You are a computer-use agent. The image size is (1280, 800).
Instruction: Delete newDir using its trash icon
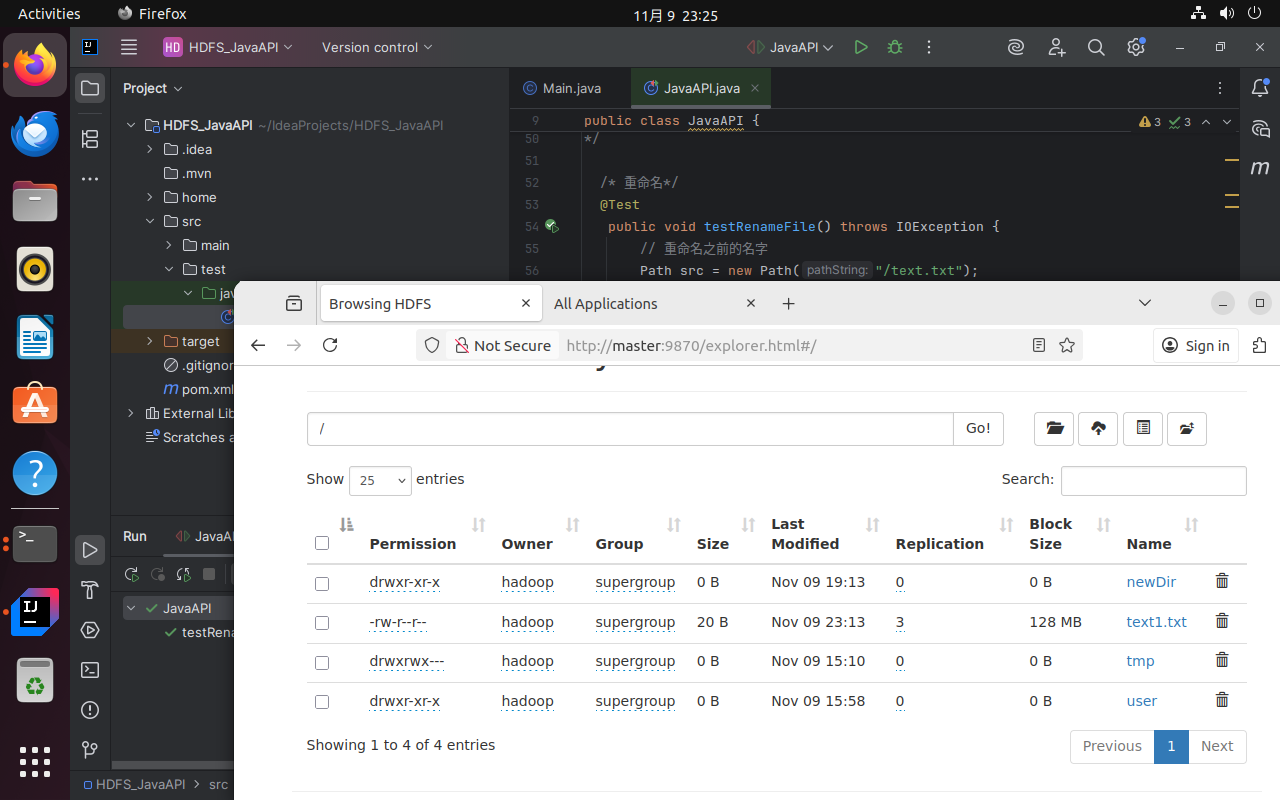pyautogui.click(x=1222, y=581)
